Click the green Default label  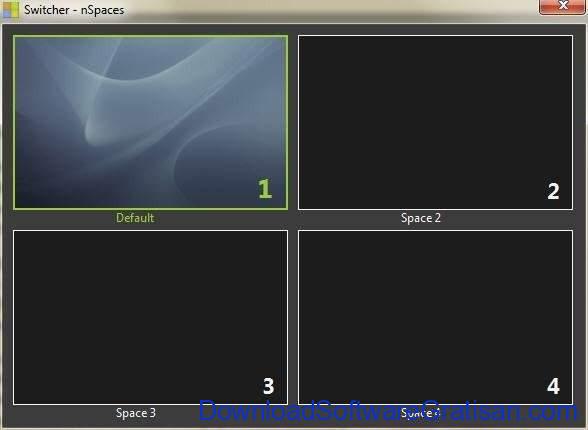click(135, 218)
